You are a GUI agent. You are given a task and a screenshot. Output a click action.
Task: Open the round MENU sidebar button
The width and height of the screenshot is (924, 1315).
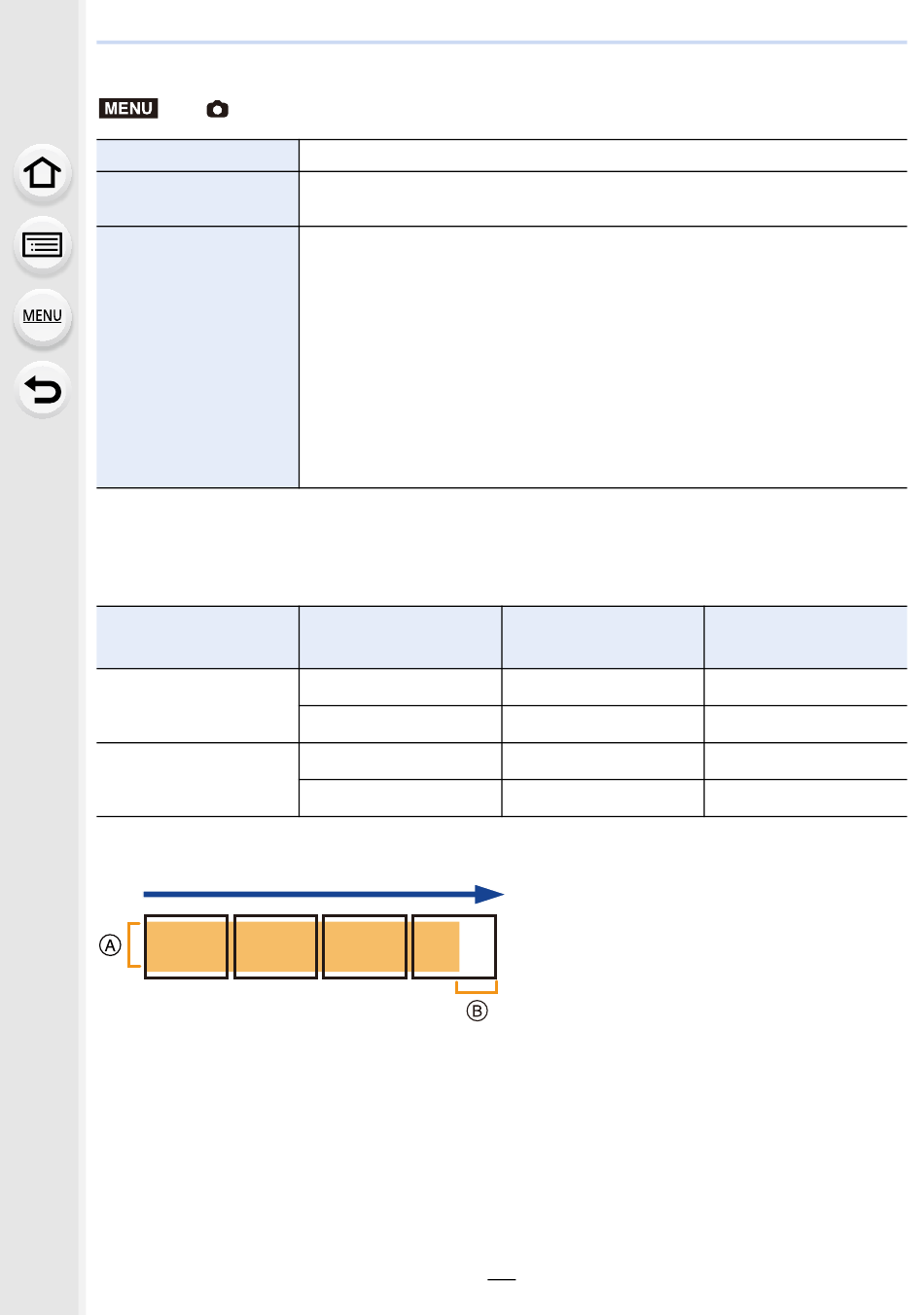point(42,316)
